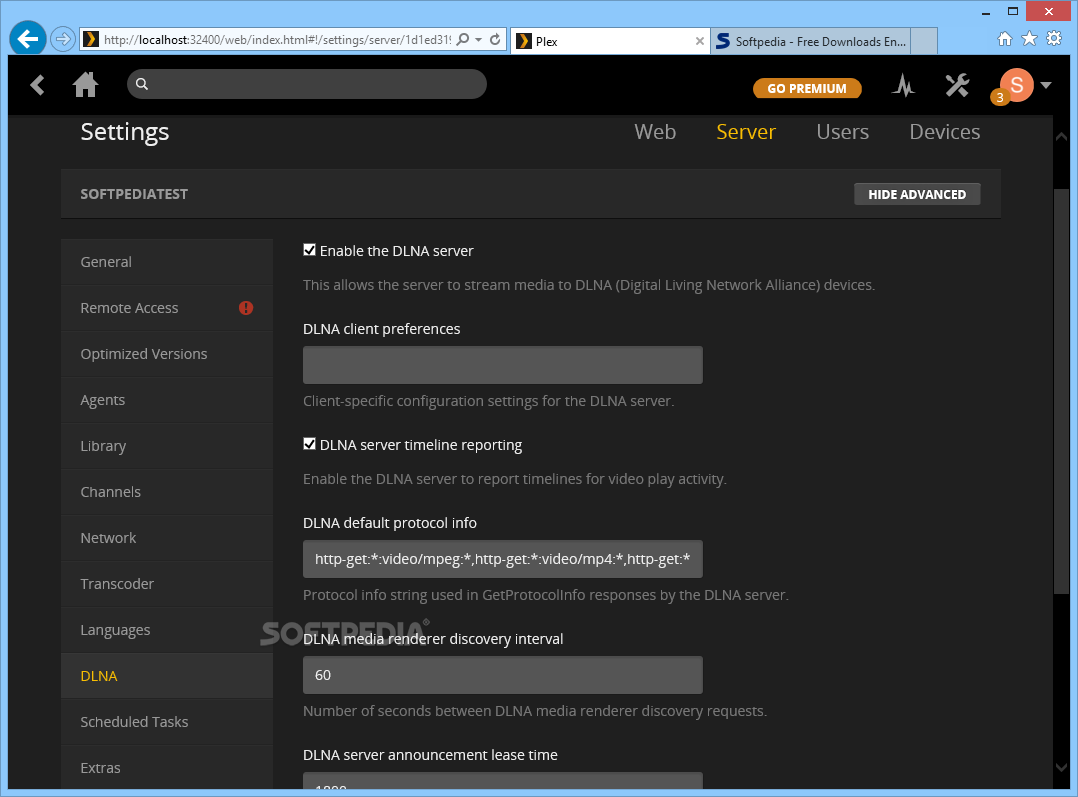
Task: Open the Devices settings tab
Action: [x=945, y=132]
